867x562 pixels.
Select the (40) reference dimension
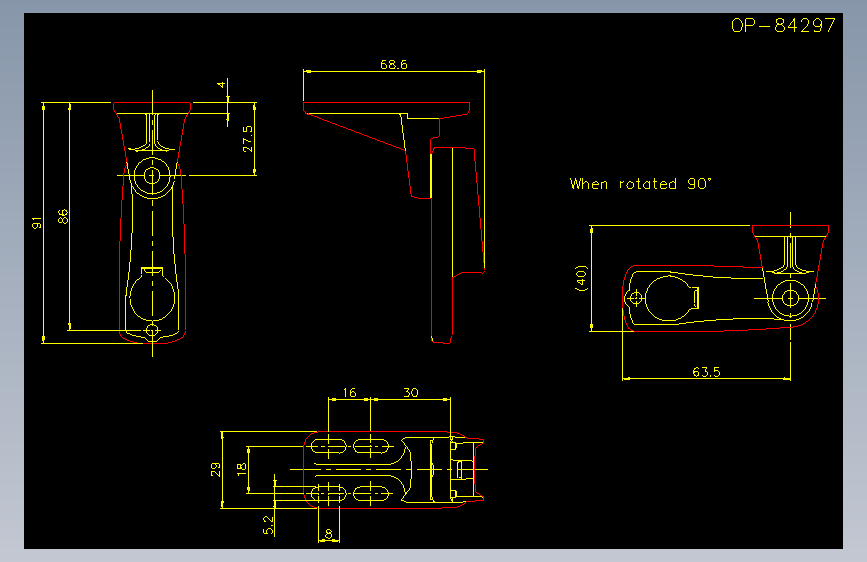[x=581, y=278]
